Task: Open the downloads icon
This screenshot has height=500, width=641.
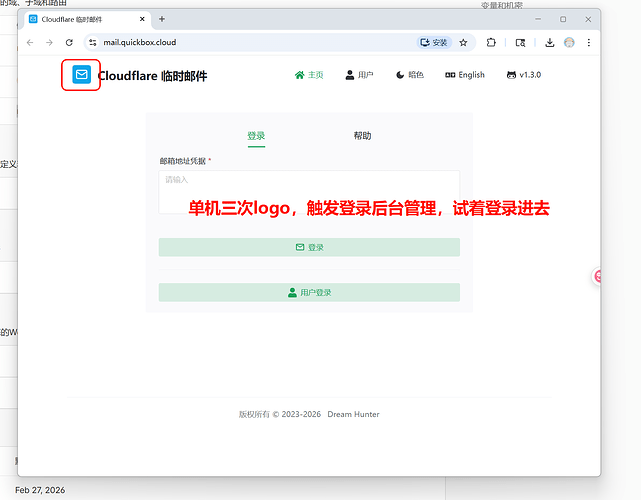Action: tap(550, 43)
